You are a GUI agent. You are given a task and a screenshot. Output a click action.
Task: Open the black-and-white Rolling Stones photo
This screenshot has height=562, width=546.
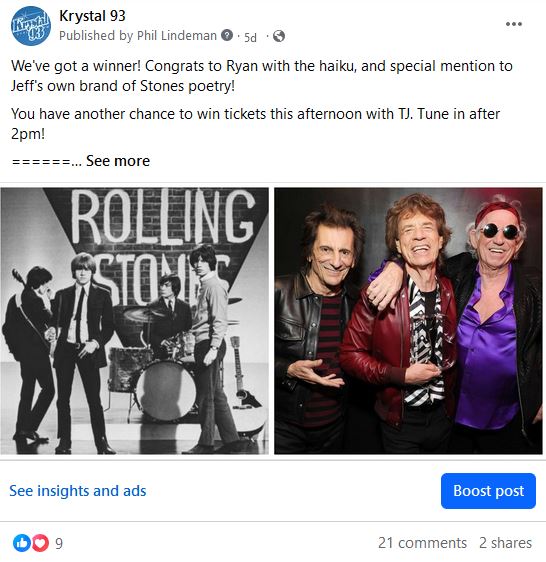click(134, 321)
